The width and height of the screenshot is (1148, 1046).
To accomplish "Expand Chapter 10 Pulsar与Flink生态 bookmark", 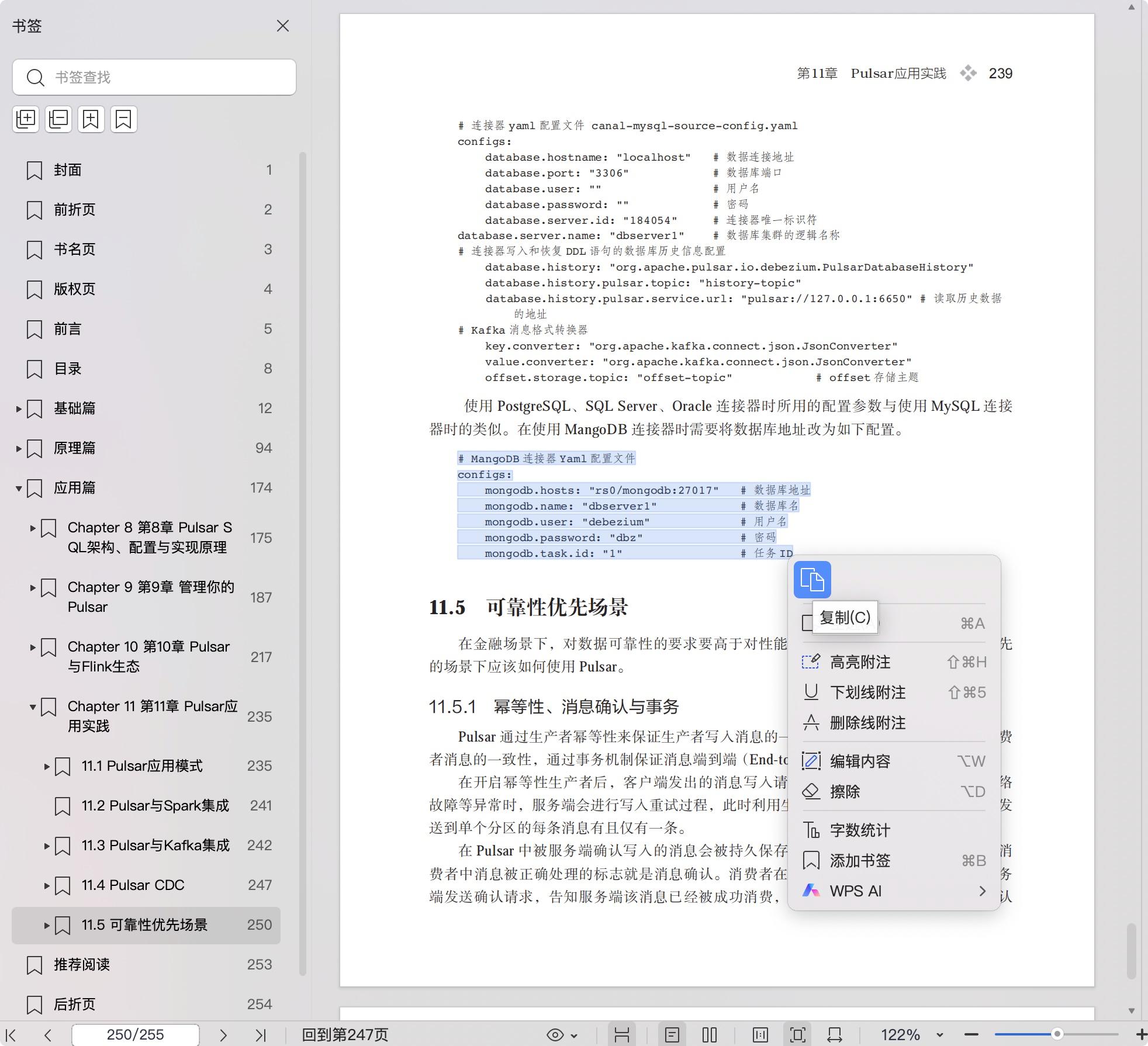I will pos(33,647).
